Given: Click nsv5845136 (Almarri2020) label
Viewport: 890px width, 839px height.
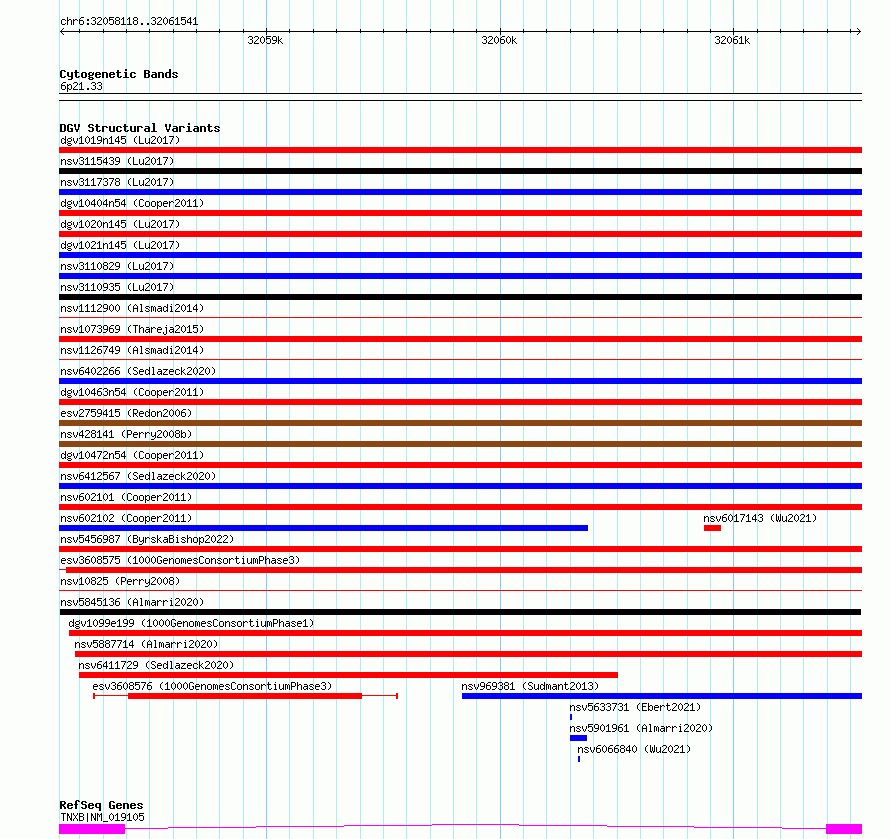Looking at the screenshot, I should 132,602.
